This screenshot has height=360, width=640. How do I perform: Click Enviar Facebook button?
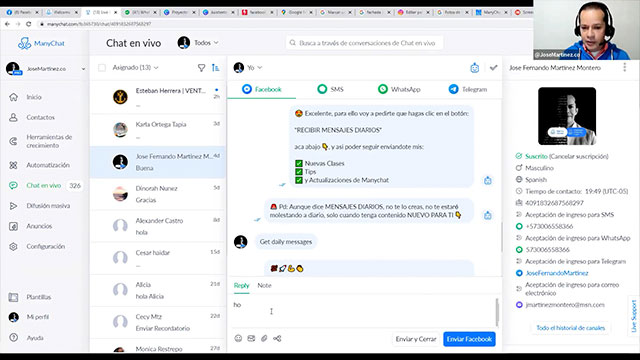tap(469, 339)
